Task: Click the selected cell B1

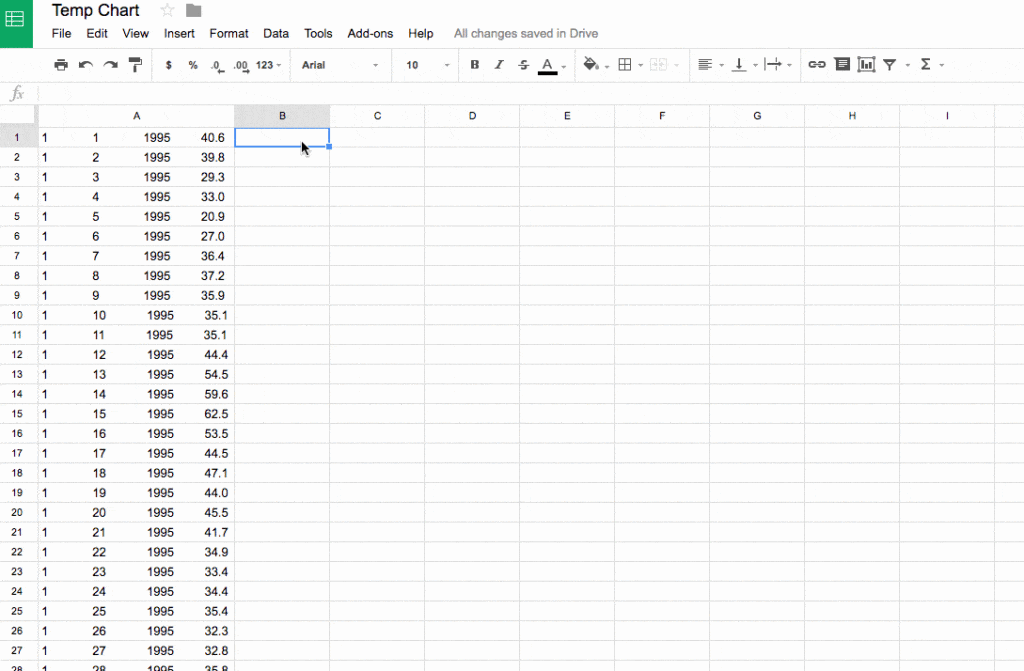Action: pyautogui.click(x=282, y=138)
